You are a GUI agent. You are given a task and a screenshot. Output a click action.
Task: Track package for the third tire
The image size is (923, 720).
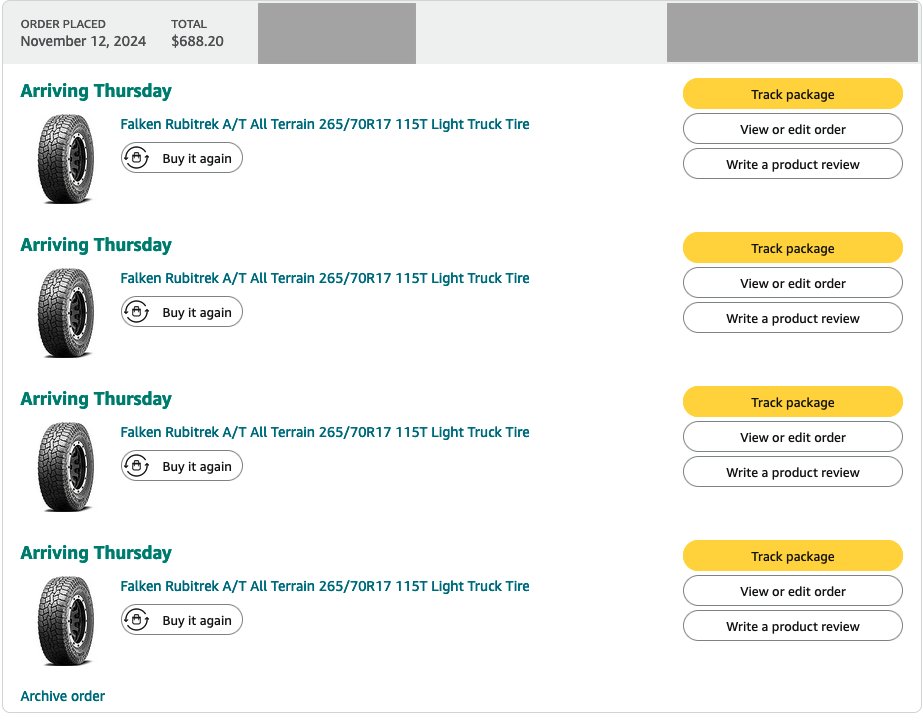pyautogui.click(x=792, y=402)
